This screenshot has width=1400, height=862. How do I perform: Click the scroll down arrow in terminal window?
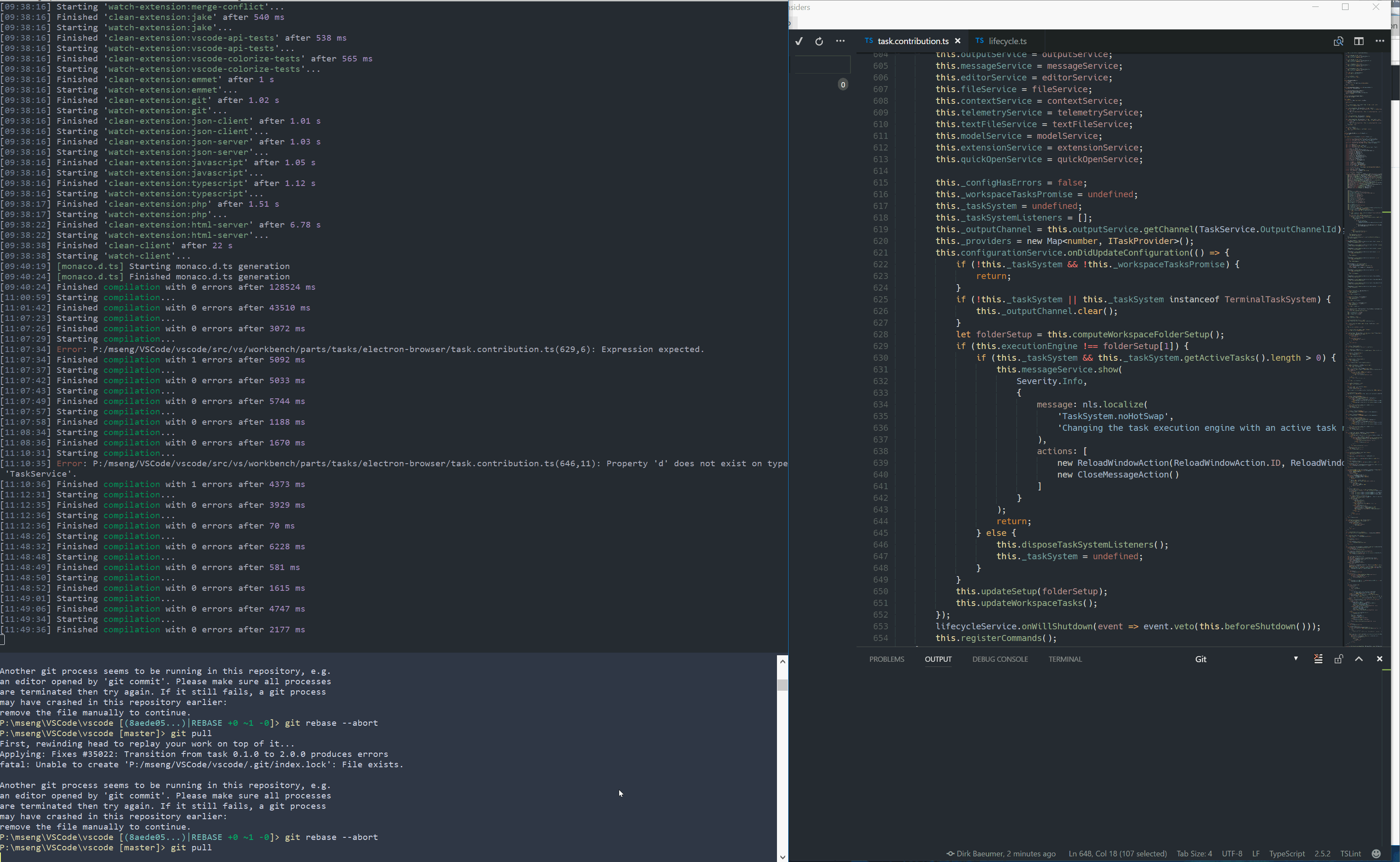point(782,857)
